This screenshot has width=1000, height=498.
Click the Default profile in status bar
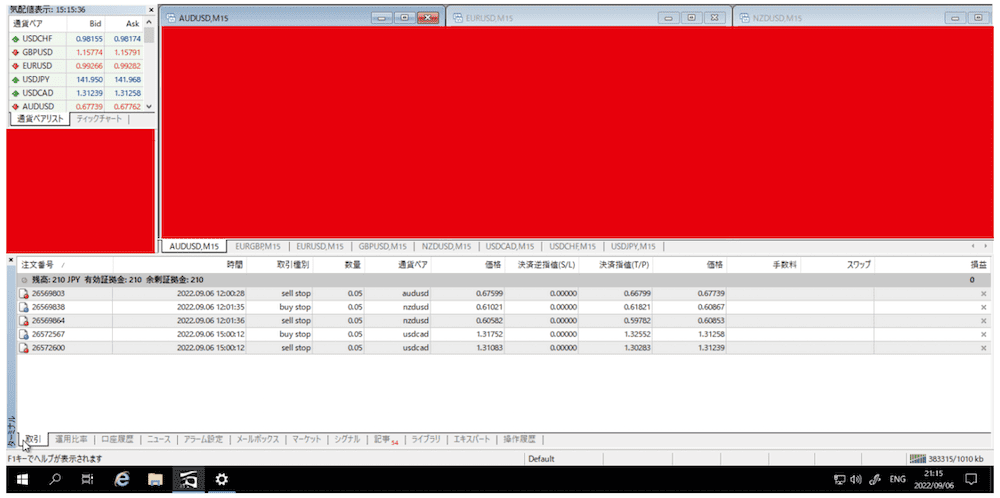(x=542, y=458)
